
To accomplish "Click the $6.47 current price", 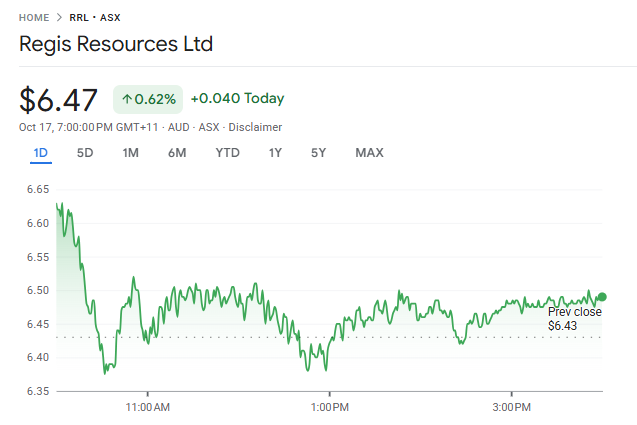I will click(x=59, y=100).
